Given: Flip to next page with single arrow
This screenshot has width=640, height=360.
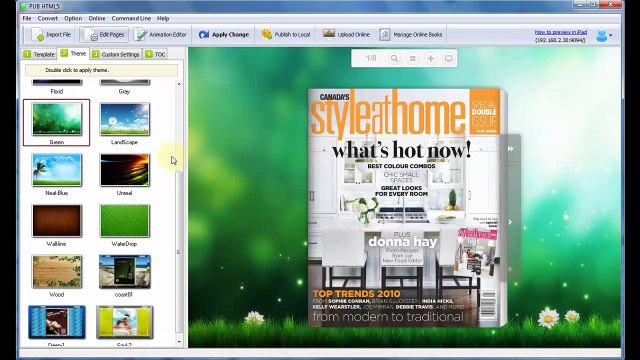Looking at the screenshot, I should coord(510,222).
